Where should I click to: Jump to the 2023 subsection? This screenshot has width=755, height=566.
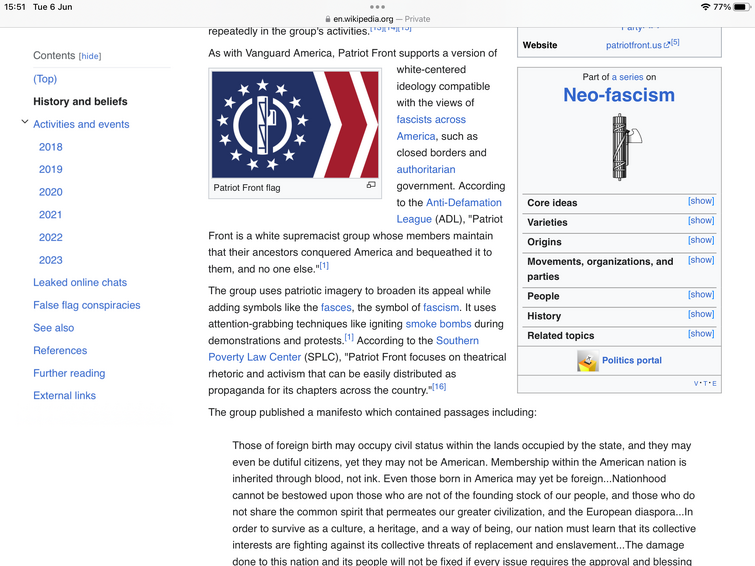(x=51, y=260)
